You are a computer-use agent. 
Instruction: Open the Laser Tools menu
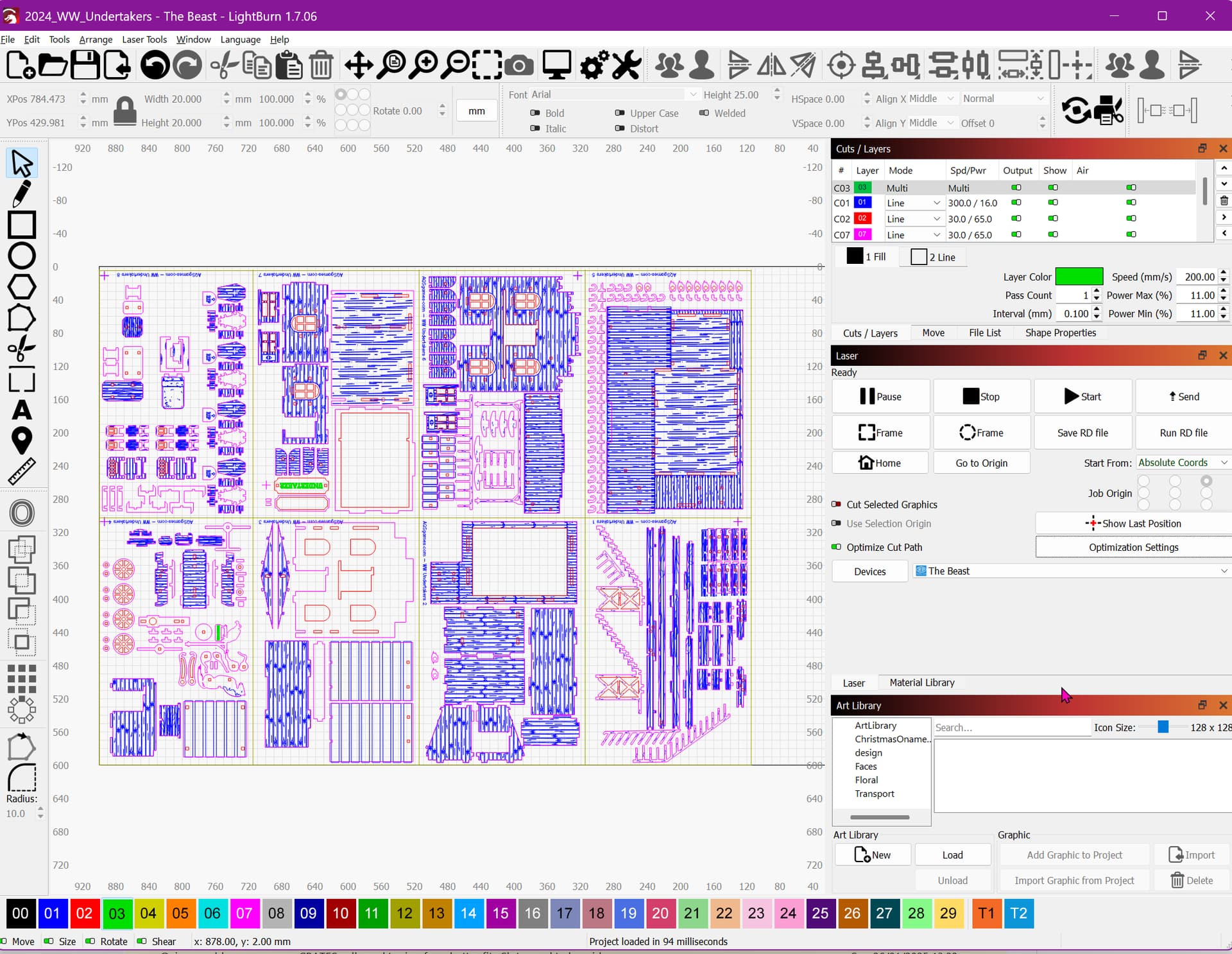click(x=144, y=39)
